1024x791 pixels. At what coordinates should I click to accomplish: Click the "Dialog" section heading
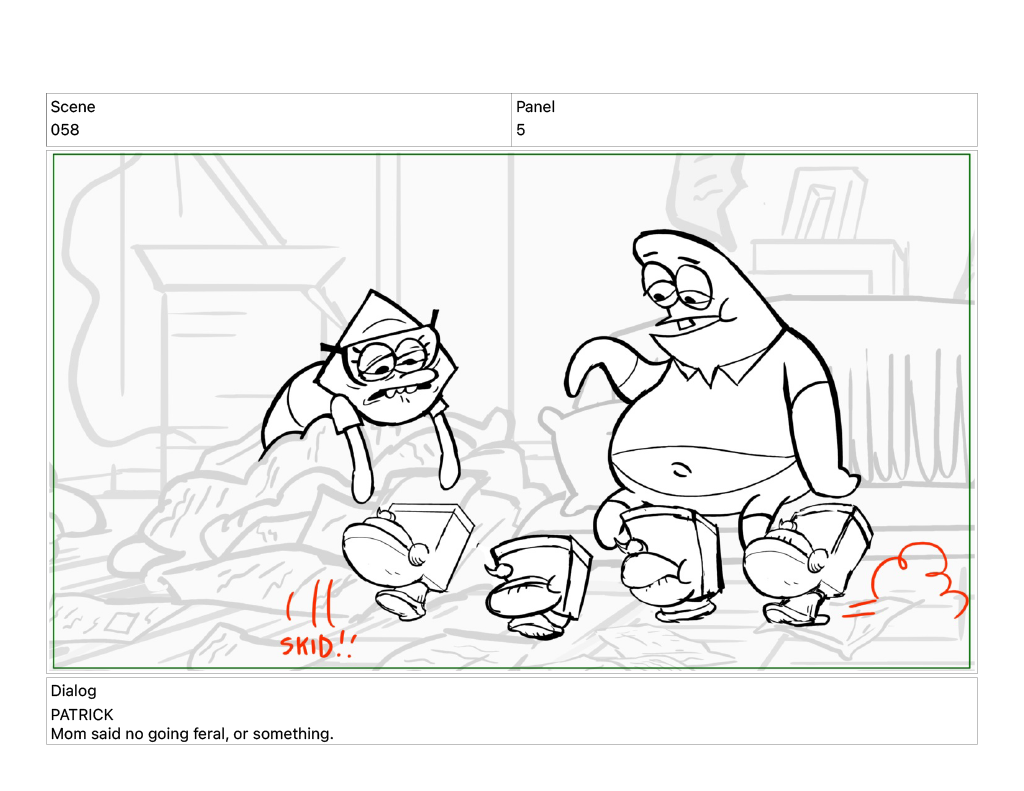(x=73, y=691)
